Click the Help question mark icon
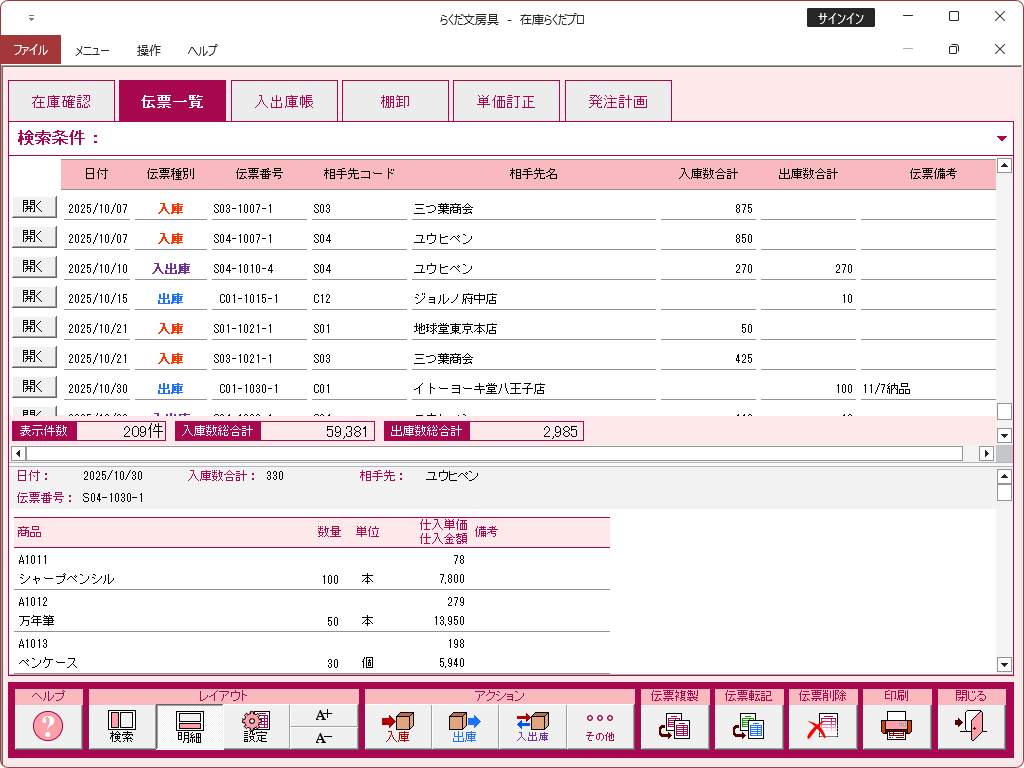 click(x=47, y=727)
